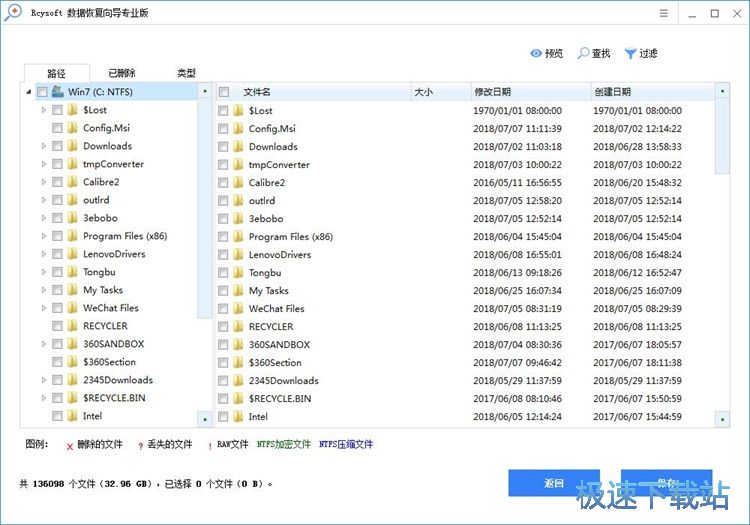Viewport: 750px width, 525px height.
Task: Expand the 2345Downloads tree node
Action: [44, 380]
